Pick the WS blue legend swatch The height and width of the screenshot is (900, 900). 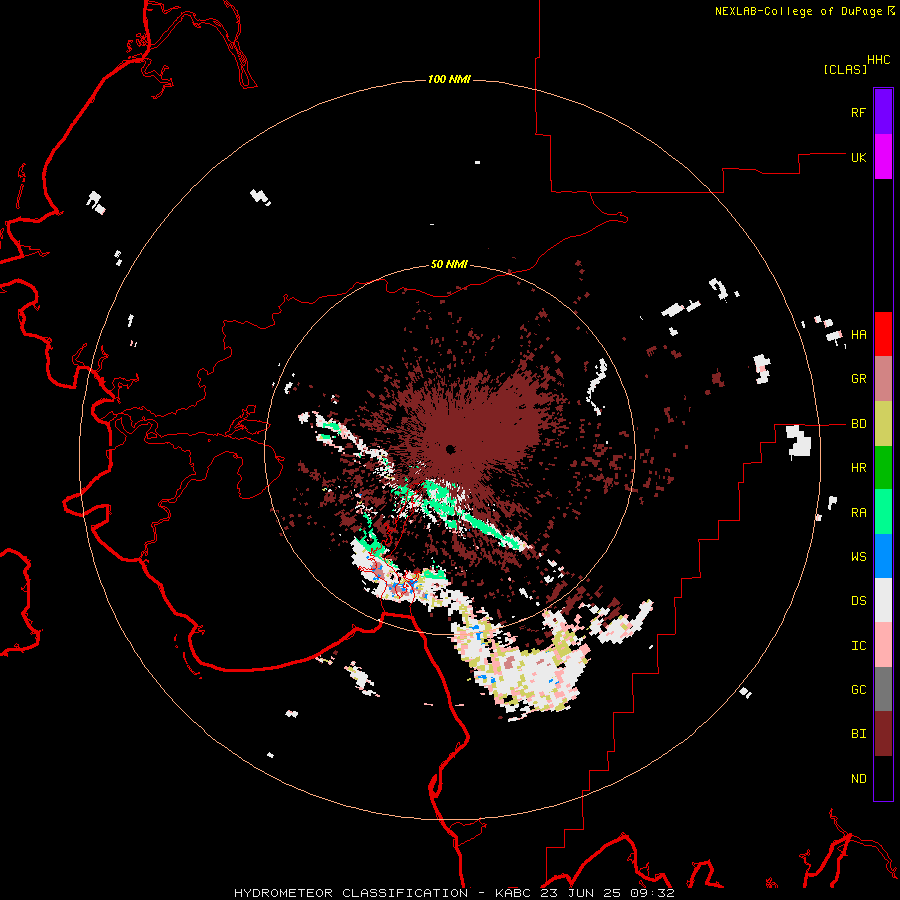883,556
